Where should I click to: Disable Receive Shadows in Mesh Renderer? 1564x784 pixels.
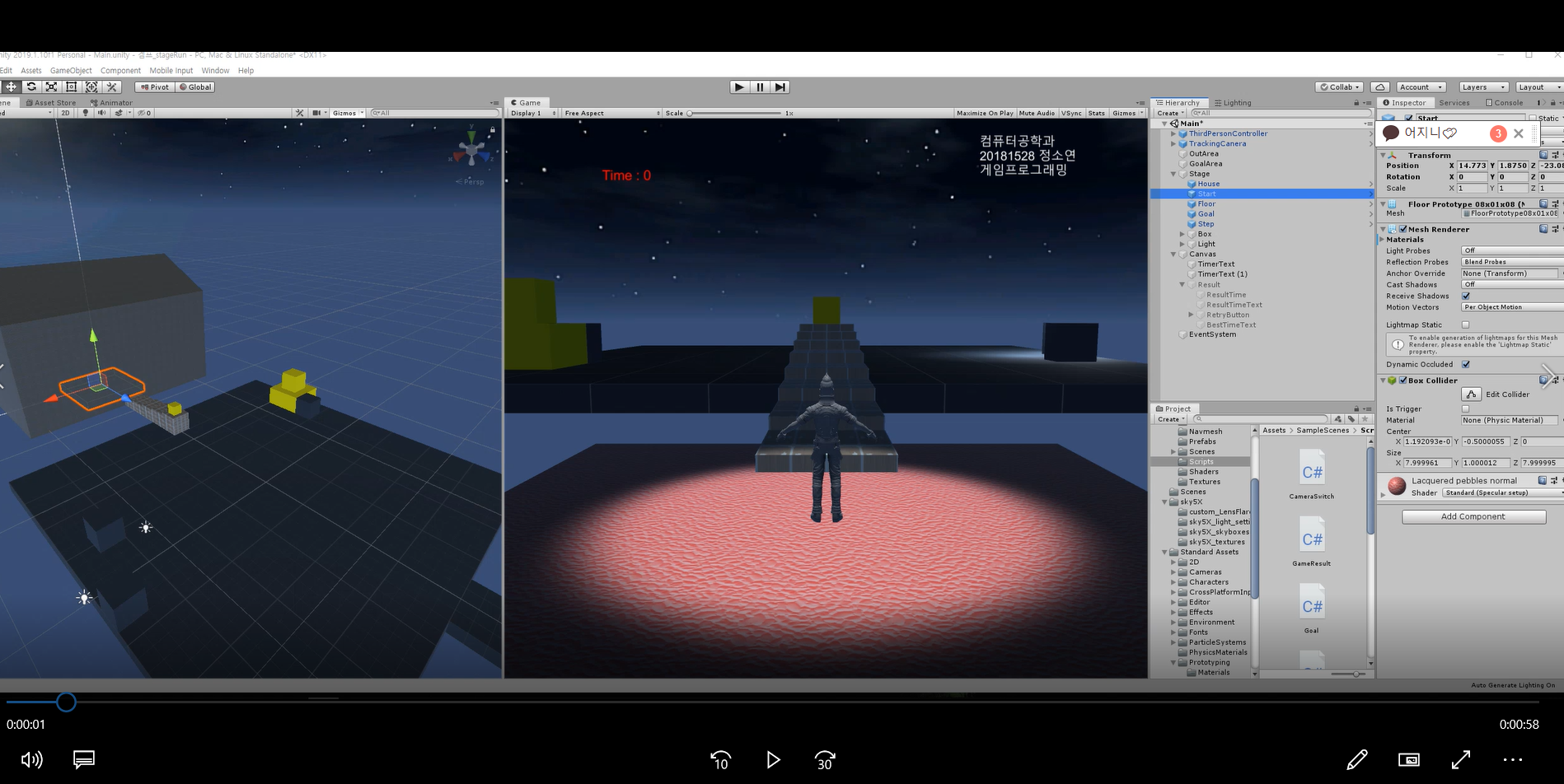1465,296
